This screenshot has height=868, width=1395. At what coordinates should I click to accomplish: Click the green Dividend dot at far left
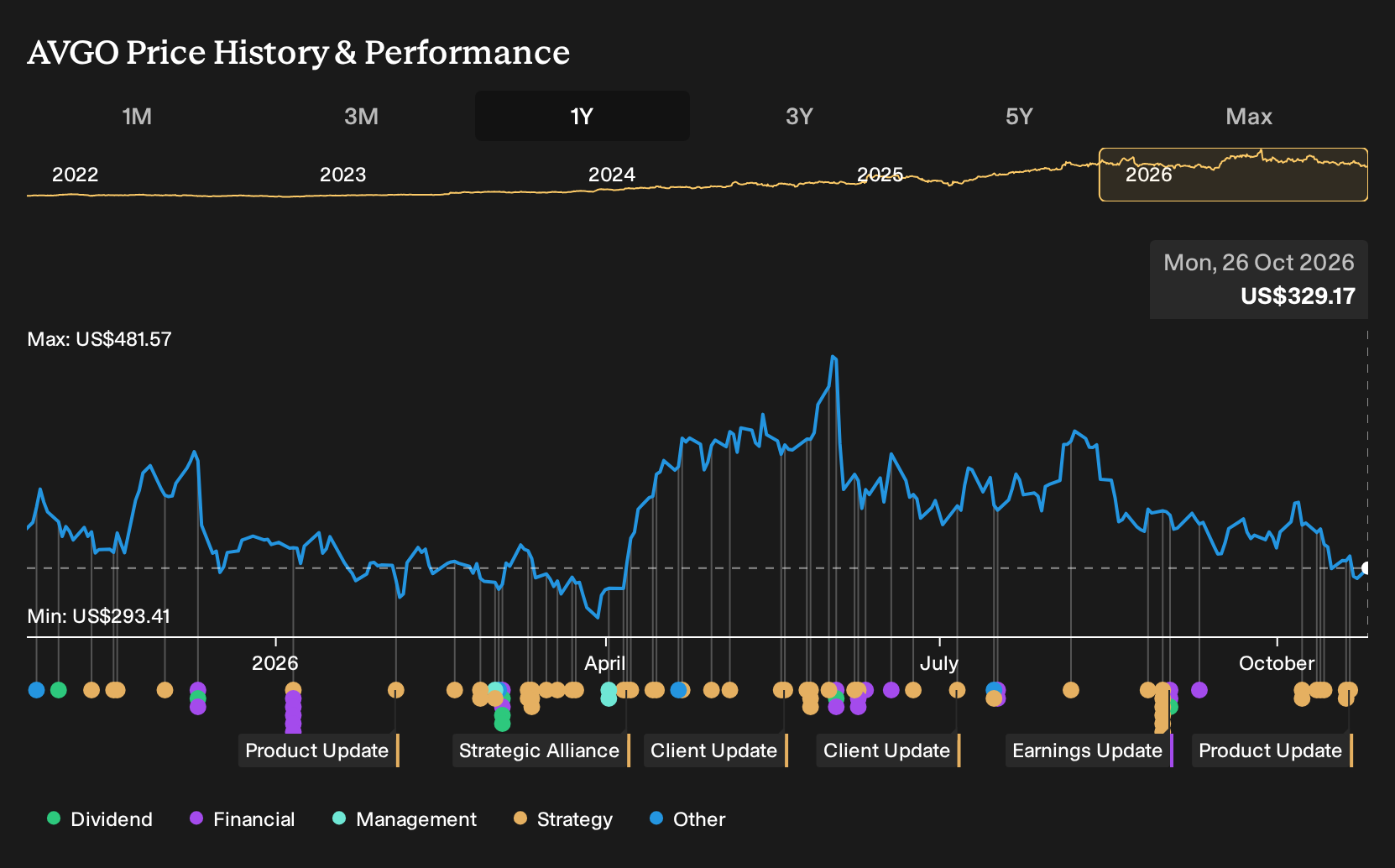[x=58, y=690]
